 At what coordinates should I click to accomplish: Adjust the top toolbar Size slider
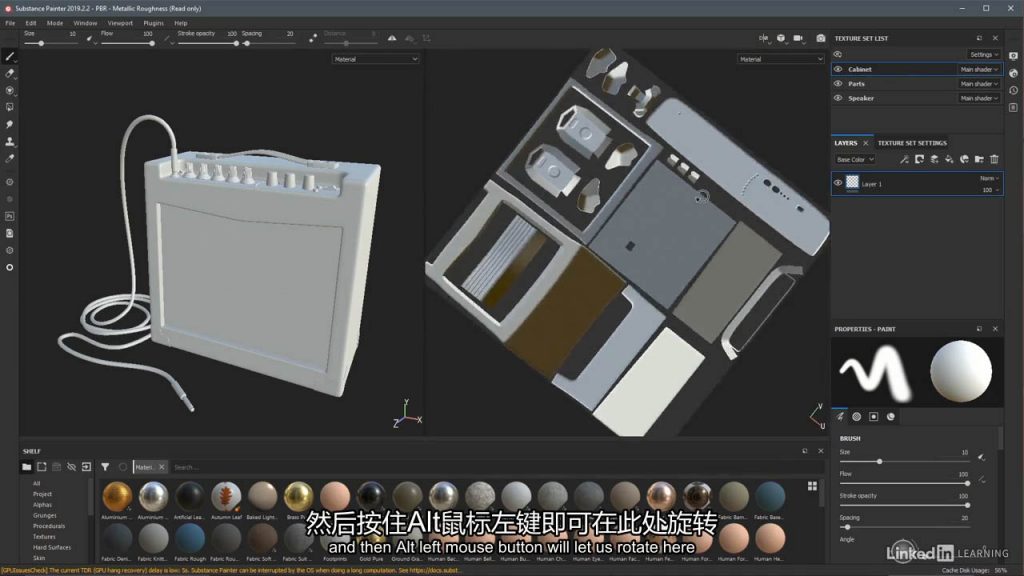51,44
